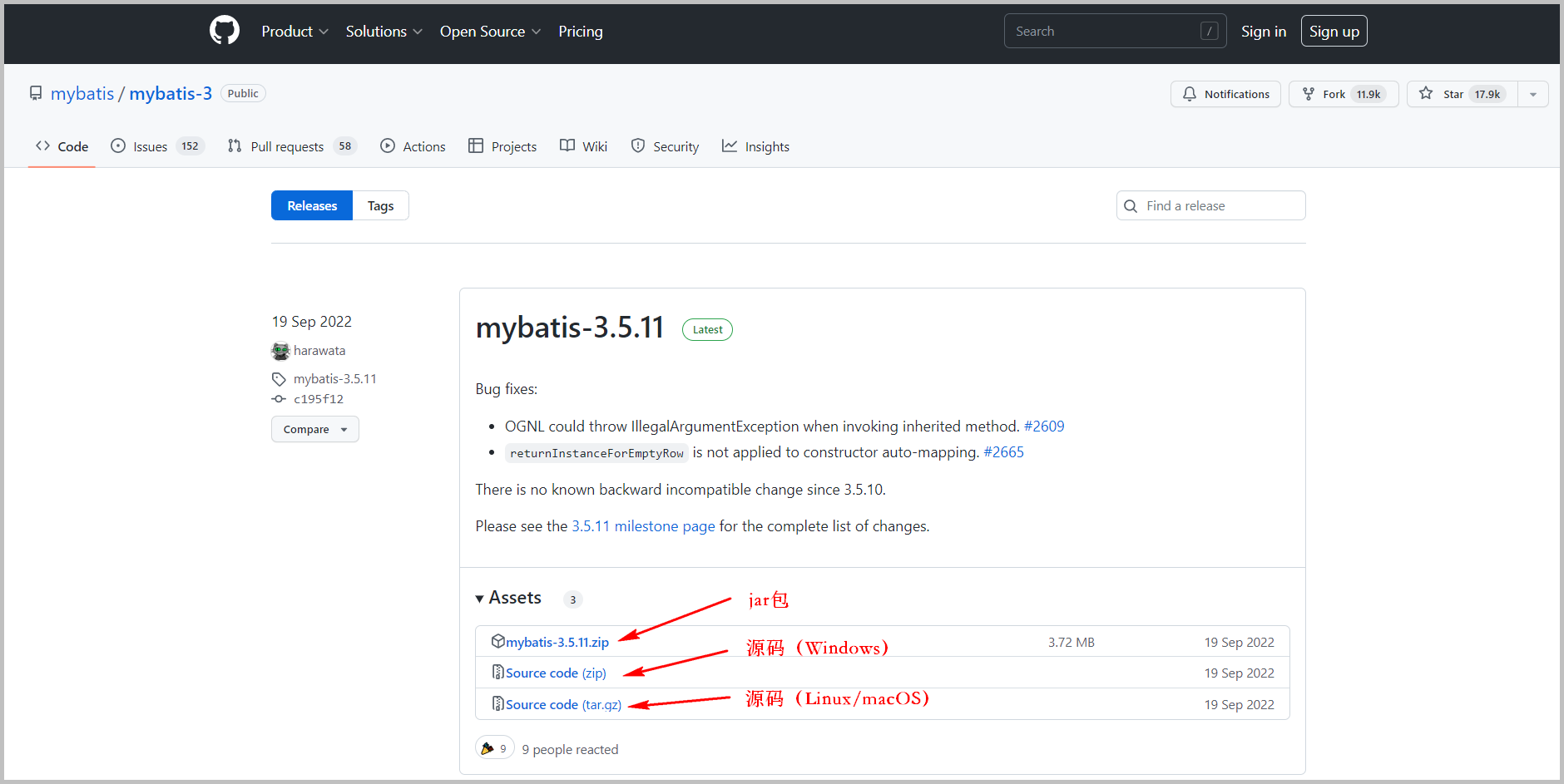Click the file-zip icon beside Source code (tar.gz)
Viewport: 1564px width, 784px height.
(x=498, y=703)
